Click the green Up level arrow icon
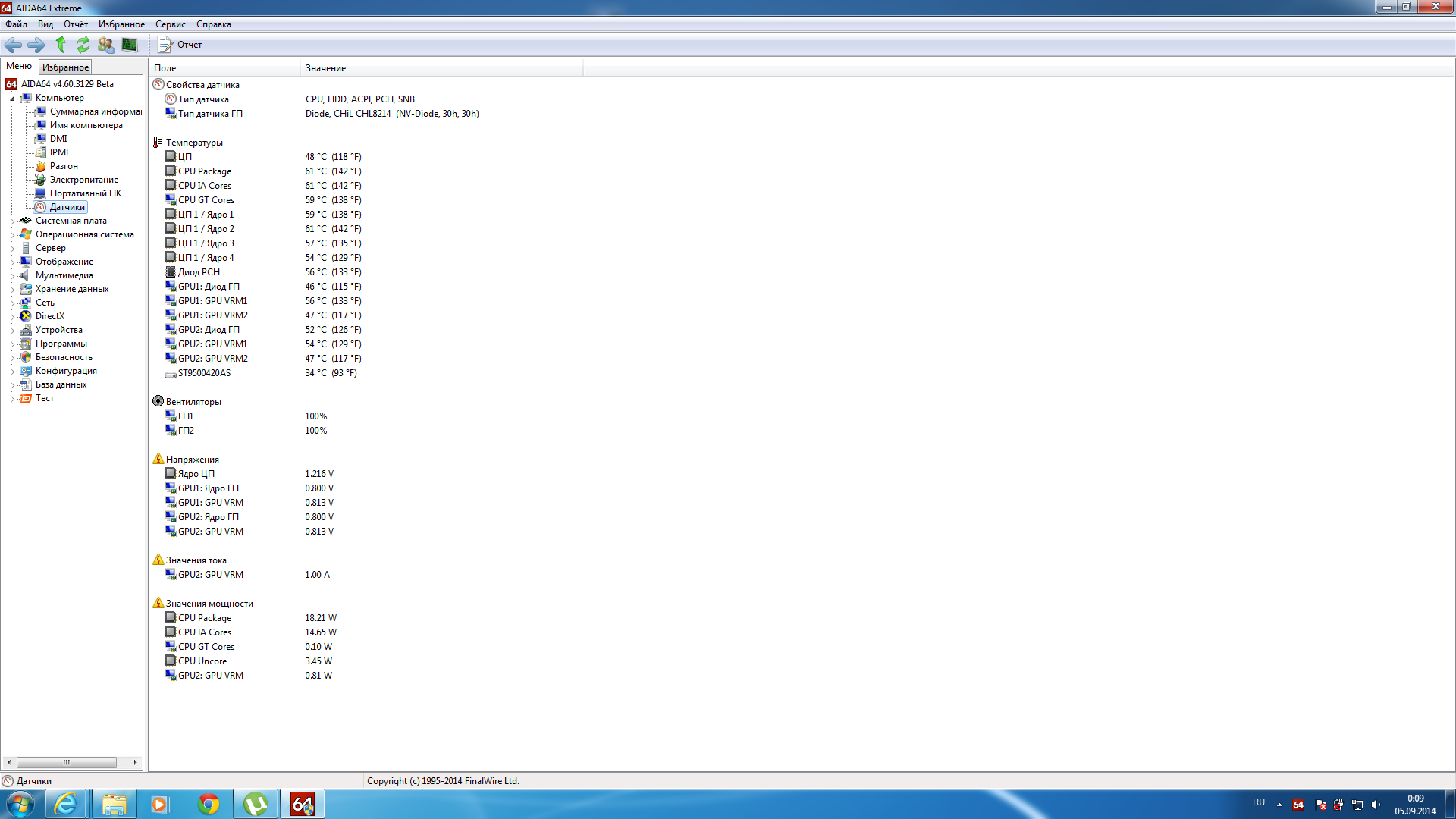Screen dimensions: 1456x819 tap(61, 45)
